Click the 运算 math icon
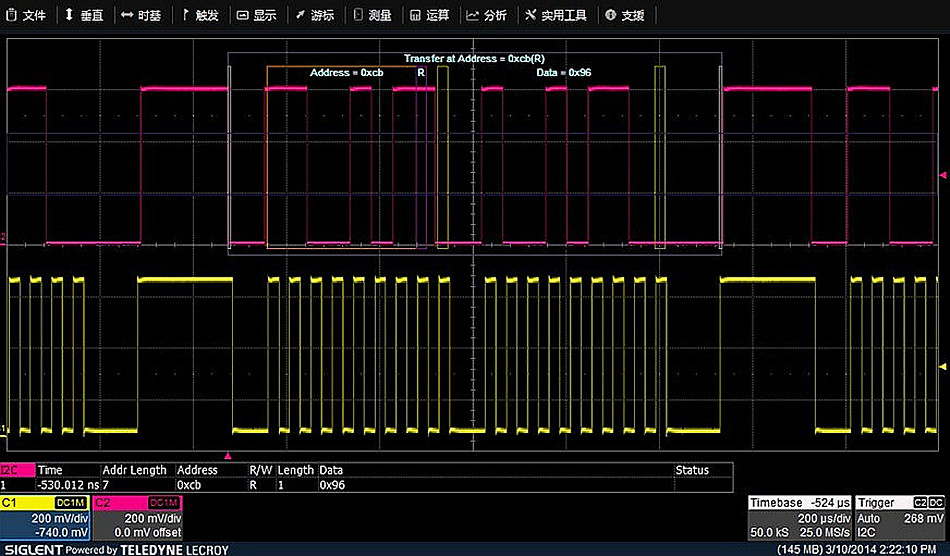The image size is (950, 556). click(415, 15)
